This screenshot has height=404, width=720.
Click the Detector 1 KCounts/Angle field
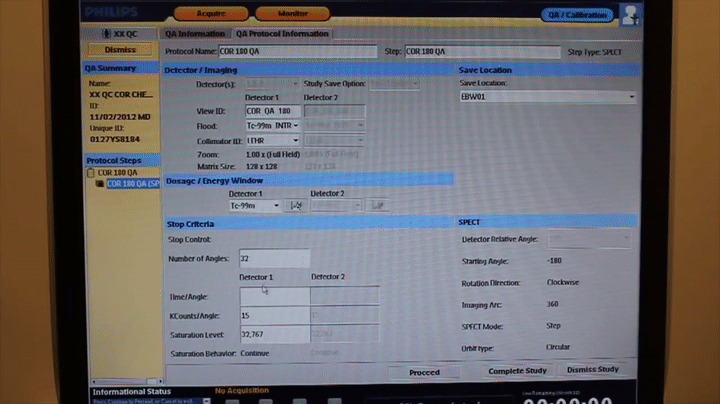[274, 315]
